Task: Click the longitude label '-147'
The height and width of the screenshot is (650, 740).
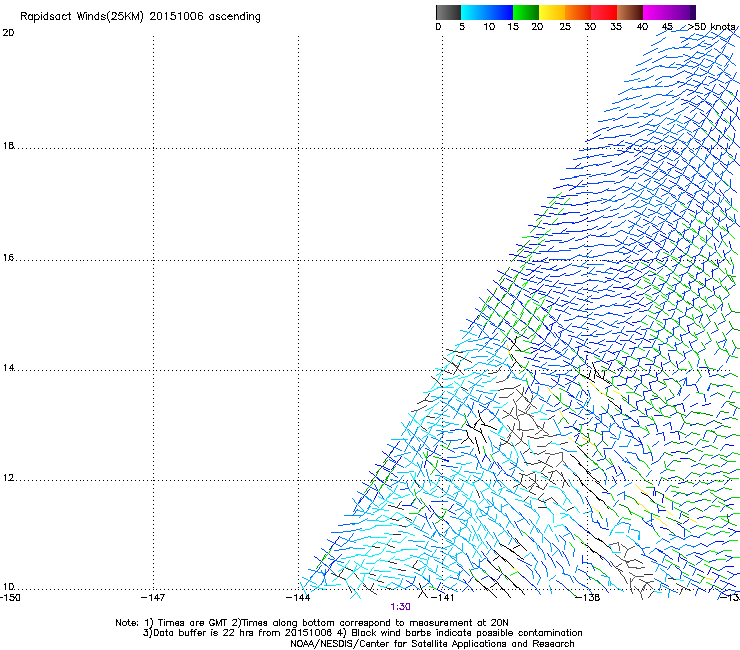Action: click(x=153, y=598)
